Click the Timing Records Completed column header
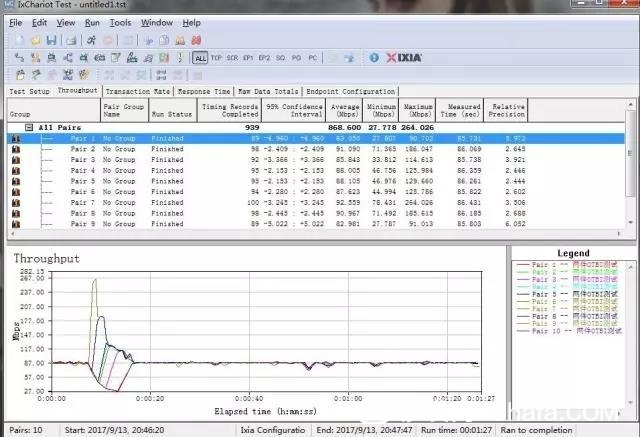The image size is (640, 437). tap(229, 110)
